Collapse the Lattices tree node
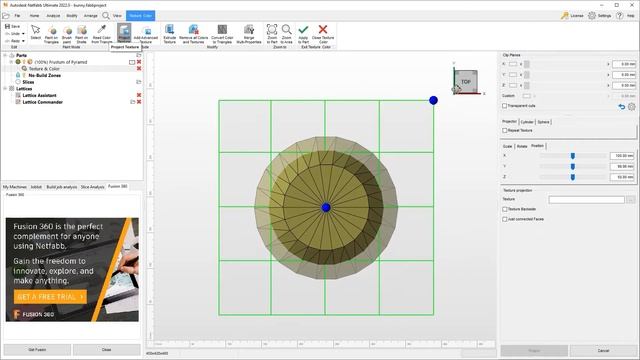The height and width of the screenshot is (360, 640). [5, 89]
